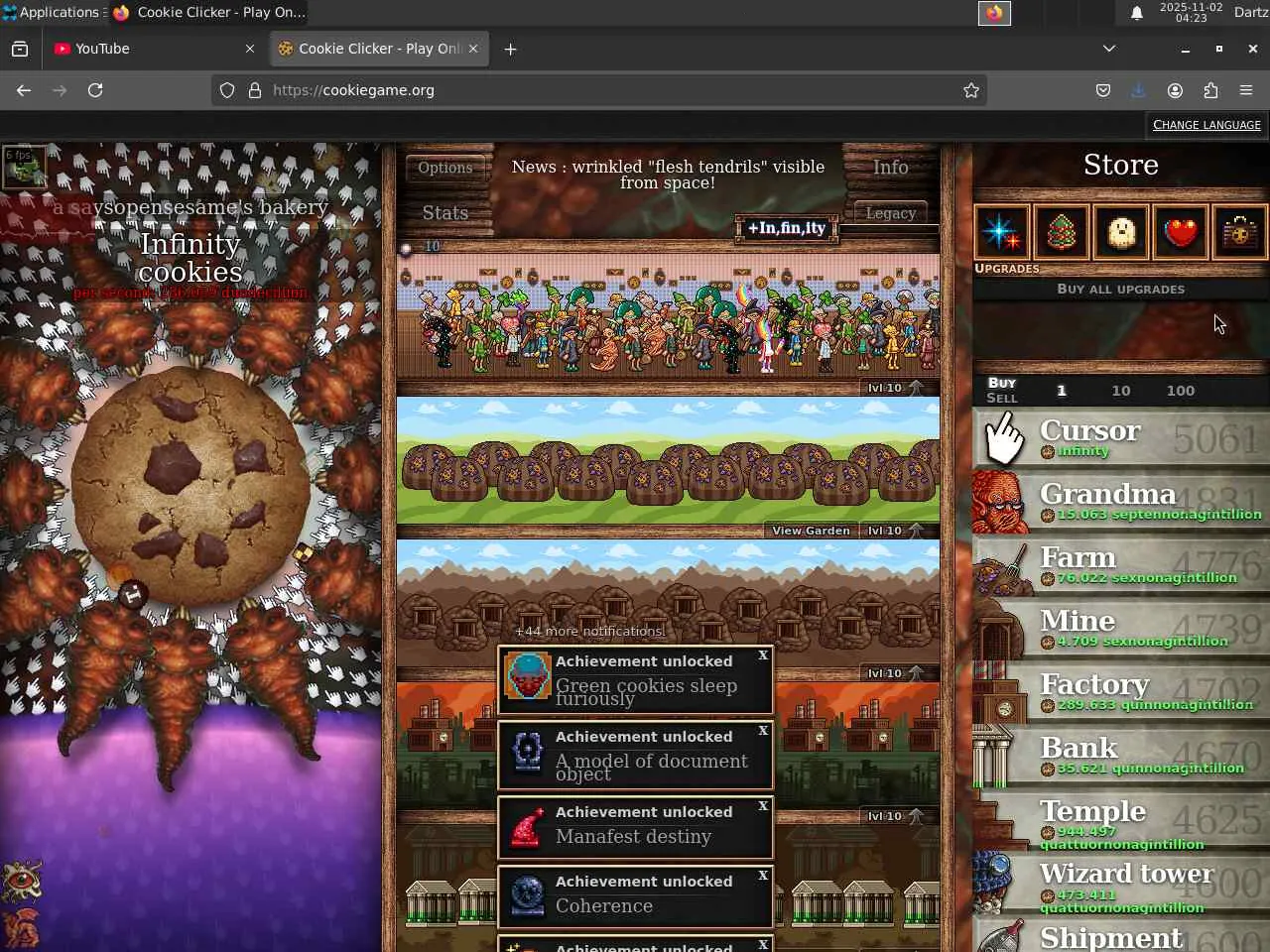Open the Stats menu
1270x952 pixels.
[445, 213]
